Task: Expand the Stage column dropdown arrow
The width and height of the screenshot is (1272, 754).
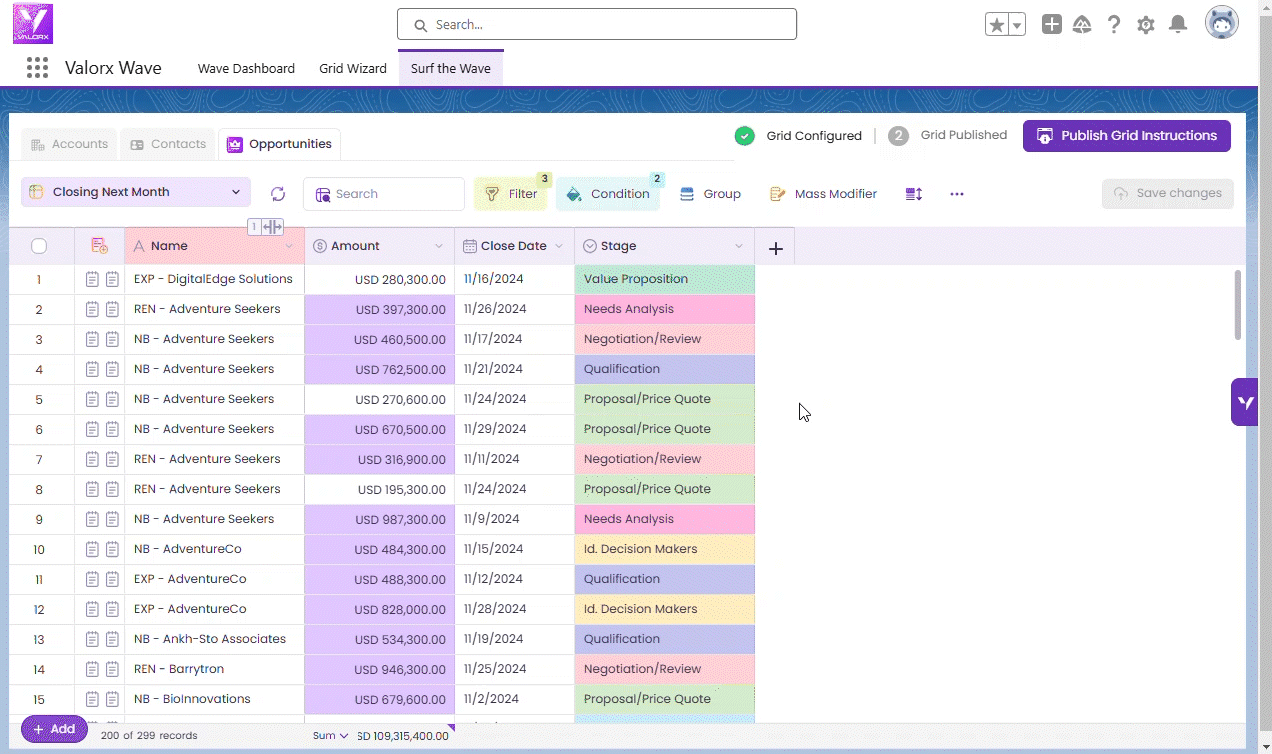Action: 739,246
